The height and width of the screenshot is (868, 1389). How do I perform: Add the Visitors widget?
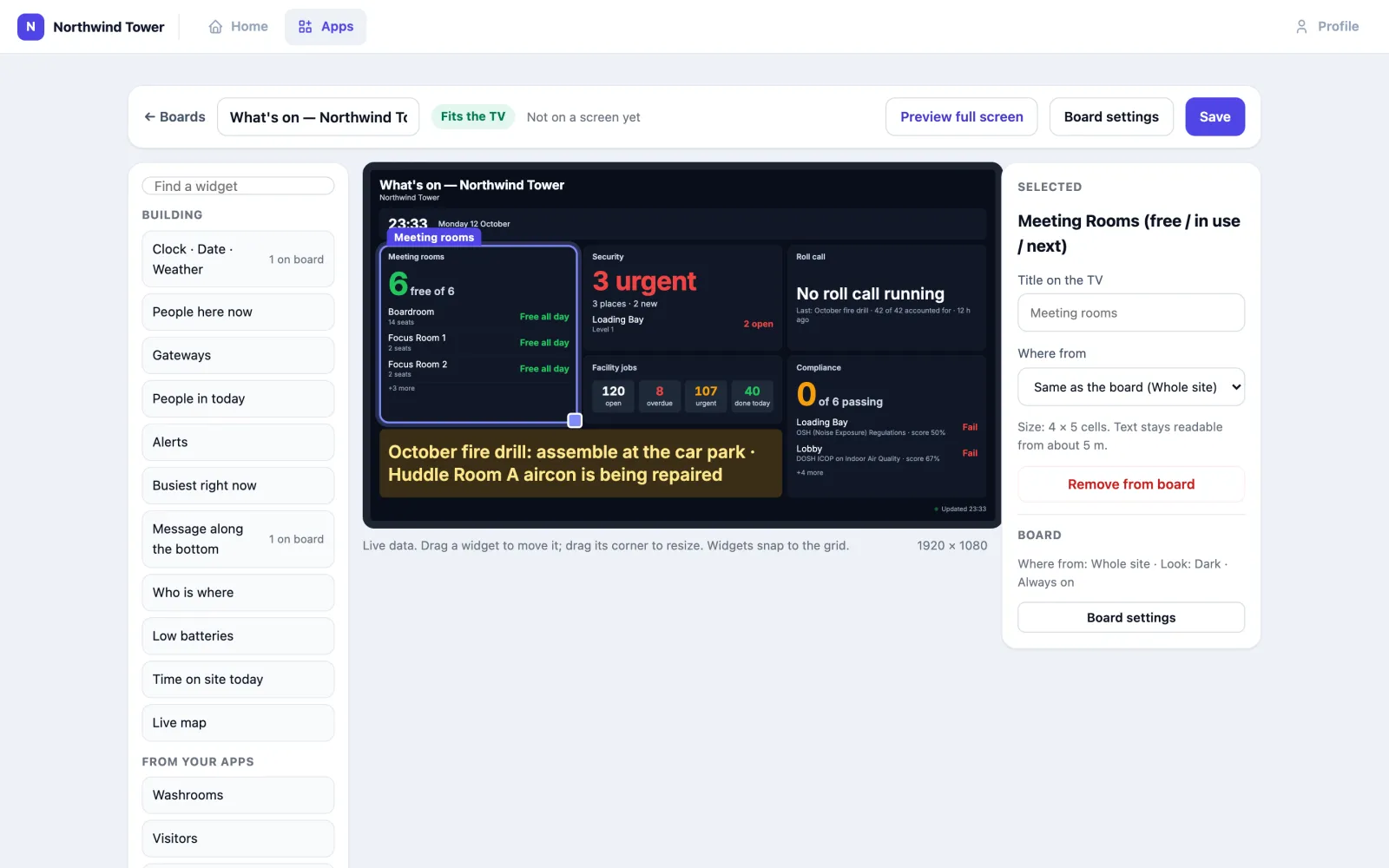tap(238, 838)
